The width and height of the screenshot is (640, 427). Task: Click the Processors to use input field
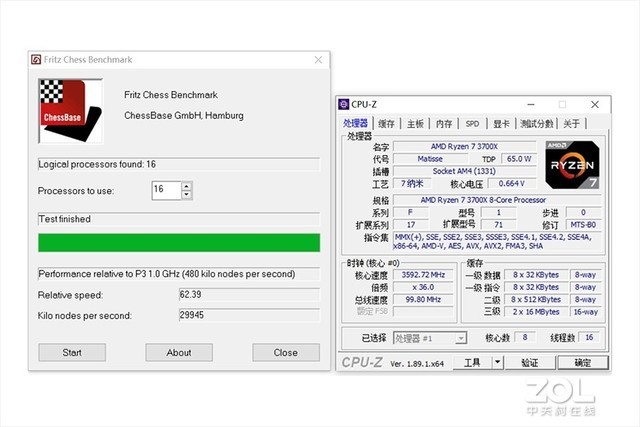166,190
